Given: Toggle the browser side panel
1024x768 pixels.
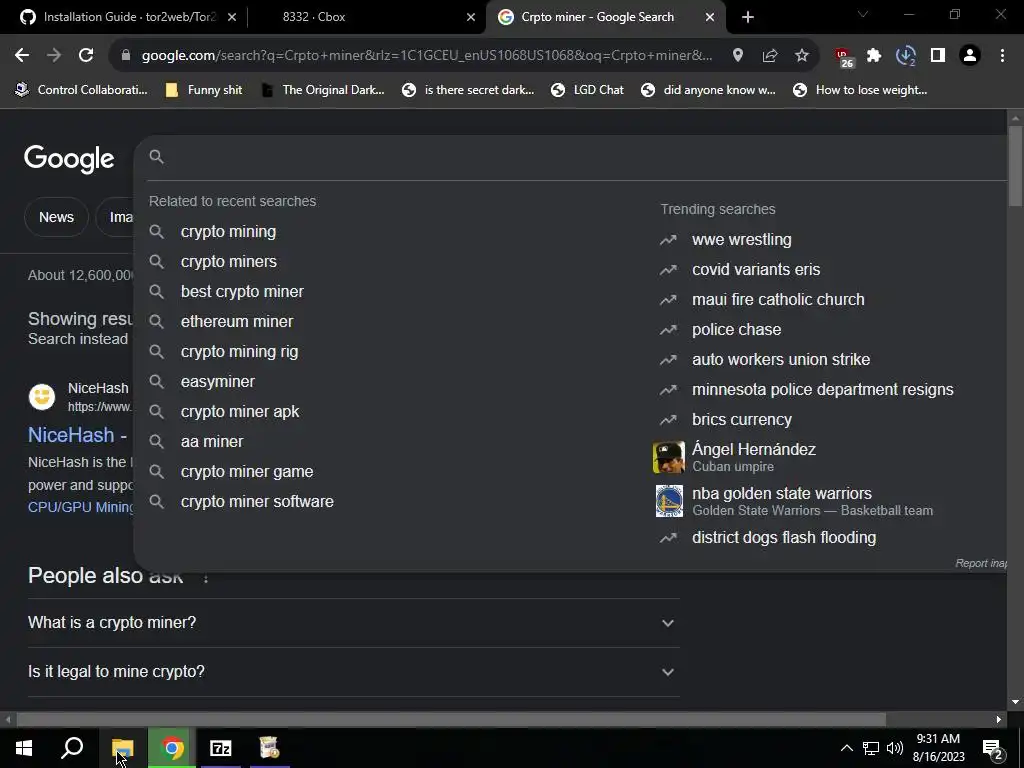Looking at the screenshot, I should pyautogui.click(x=938, y=56).
